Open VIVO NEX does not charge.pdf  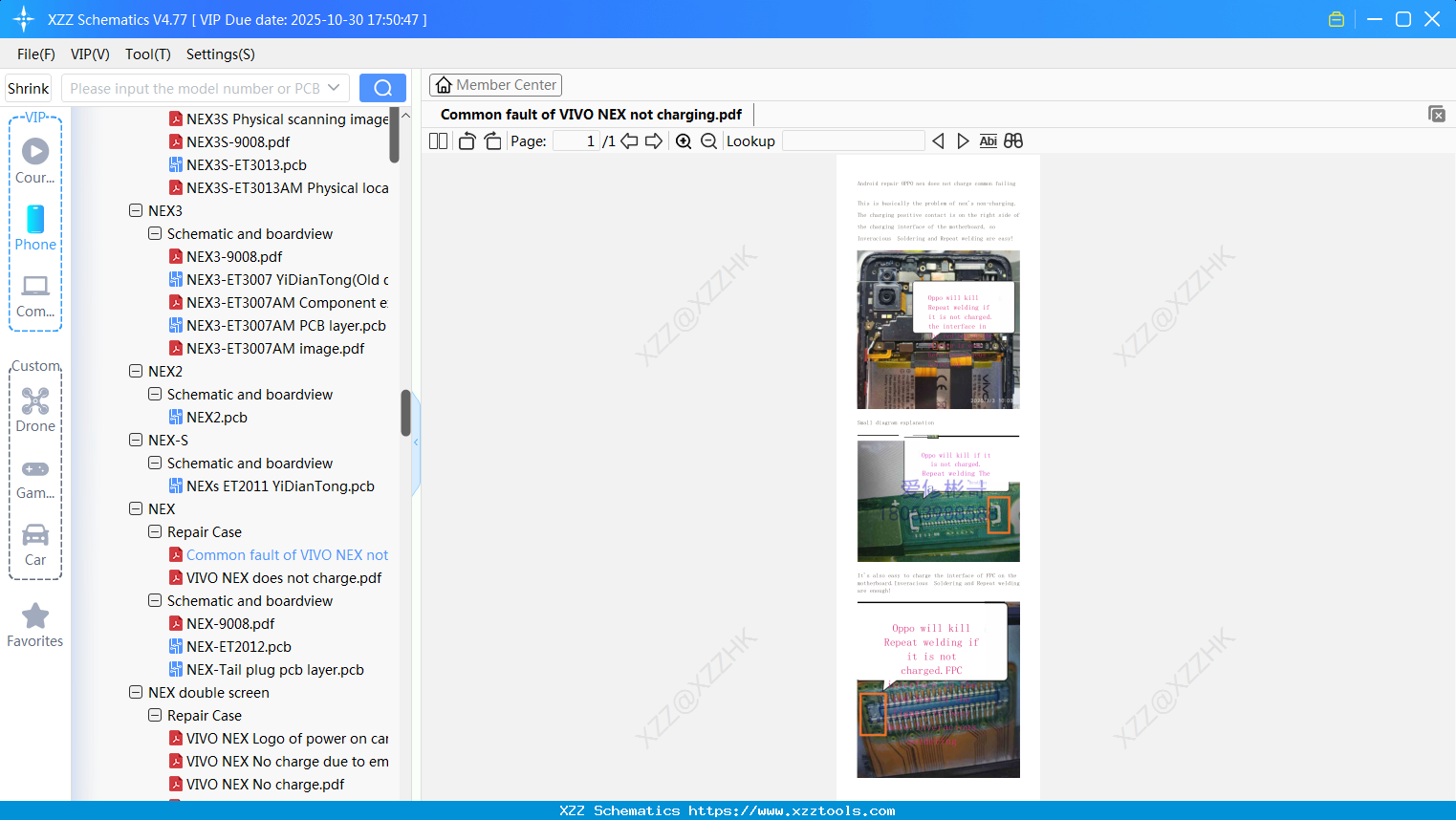coord(284,577)
